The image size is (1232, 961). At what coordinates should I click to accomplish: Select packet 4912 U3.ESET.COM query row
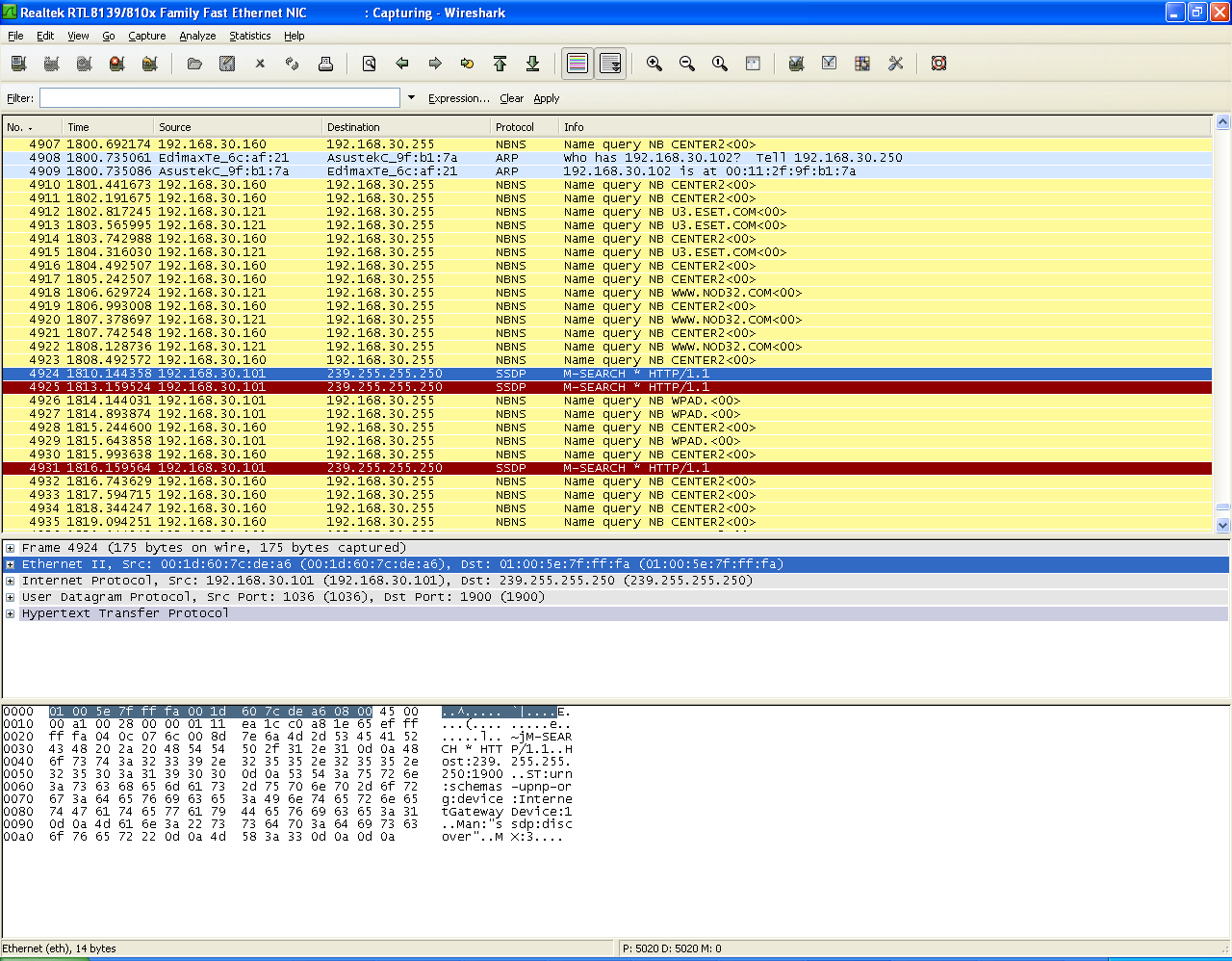coord(606,212)
